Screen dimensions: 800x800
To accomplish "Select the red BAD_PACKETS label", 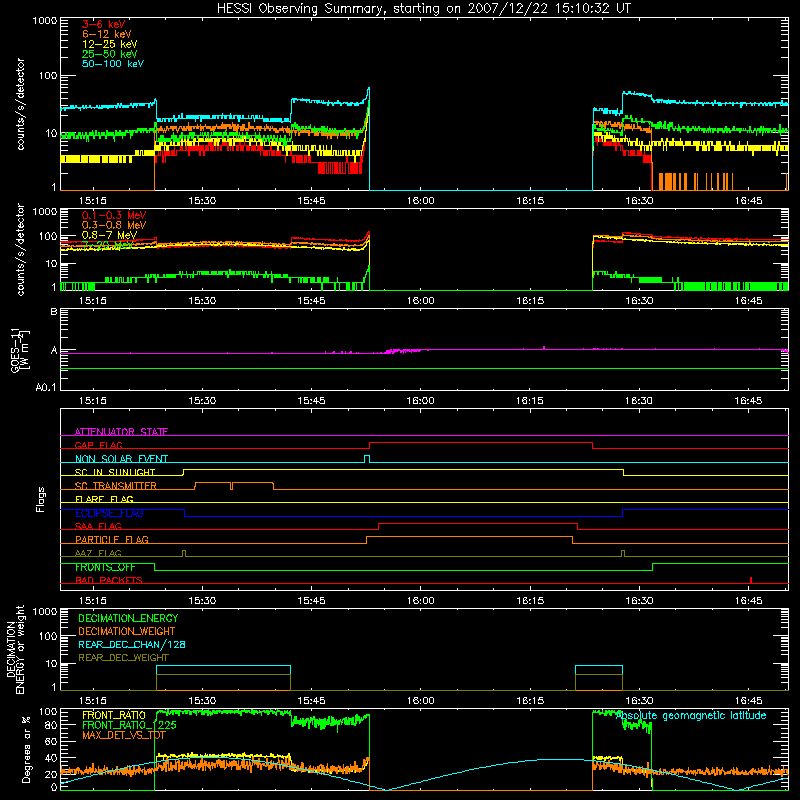I will [x=109, y=580].
